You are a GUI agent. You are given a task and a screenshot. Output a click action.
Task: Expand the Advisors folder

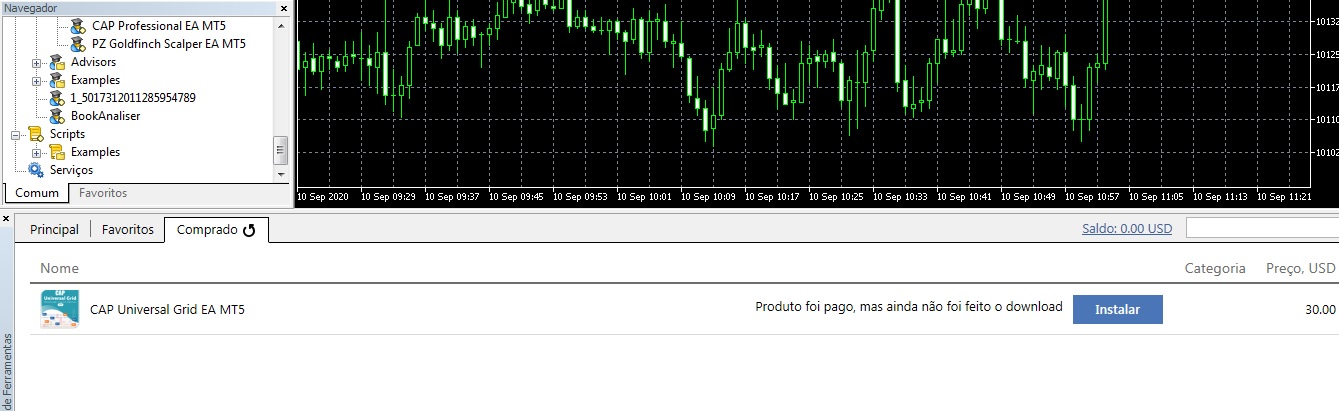coord(37,62)
